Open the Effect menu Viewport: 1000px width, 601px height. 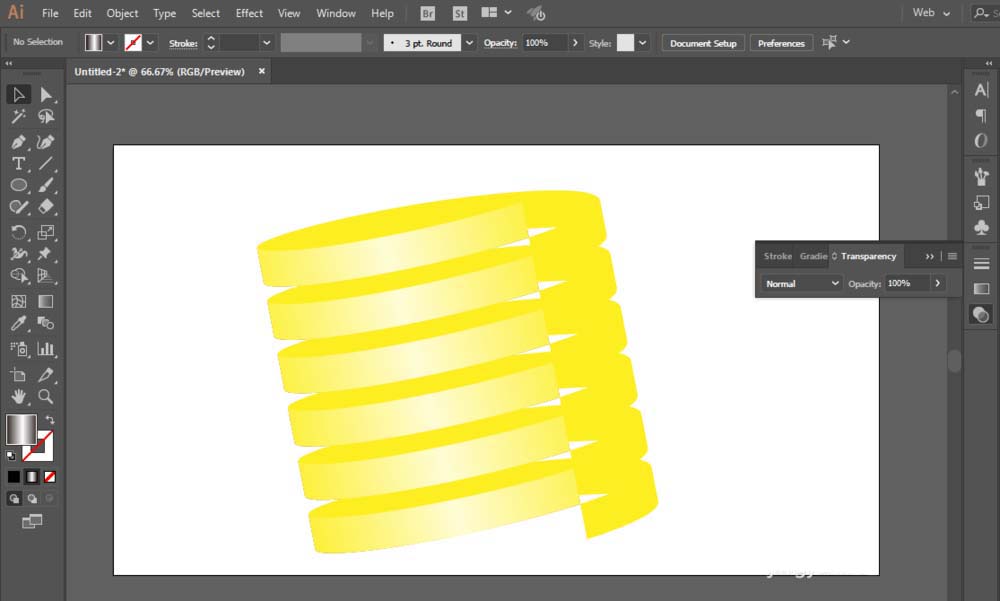coord(249,13)
